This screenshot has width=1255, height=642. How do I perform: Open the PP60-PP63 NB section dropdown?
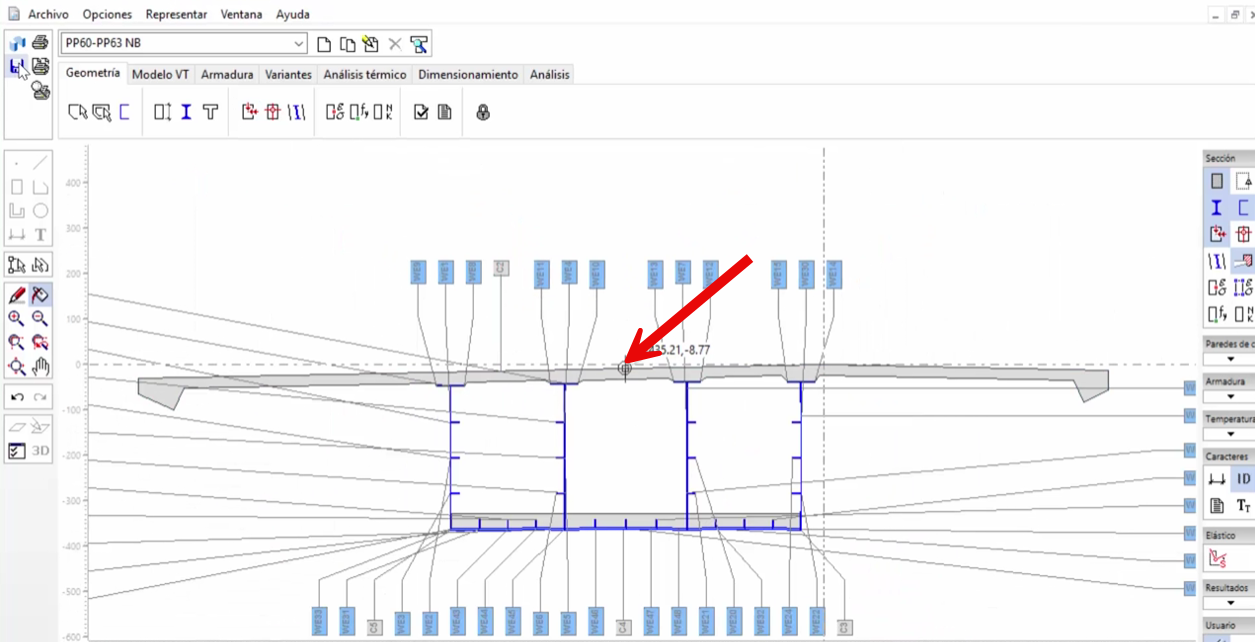coord(299,44)
